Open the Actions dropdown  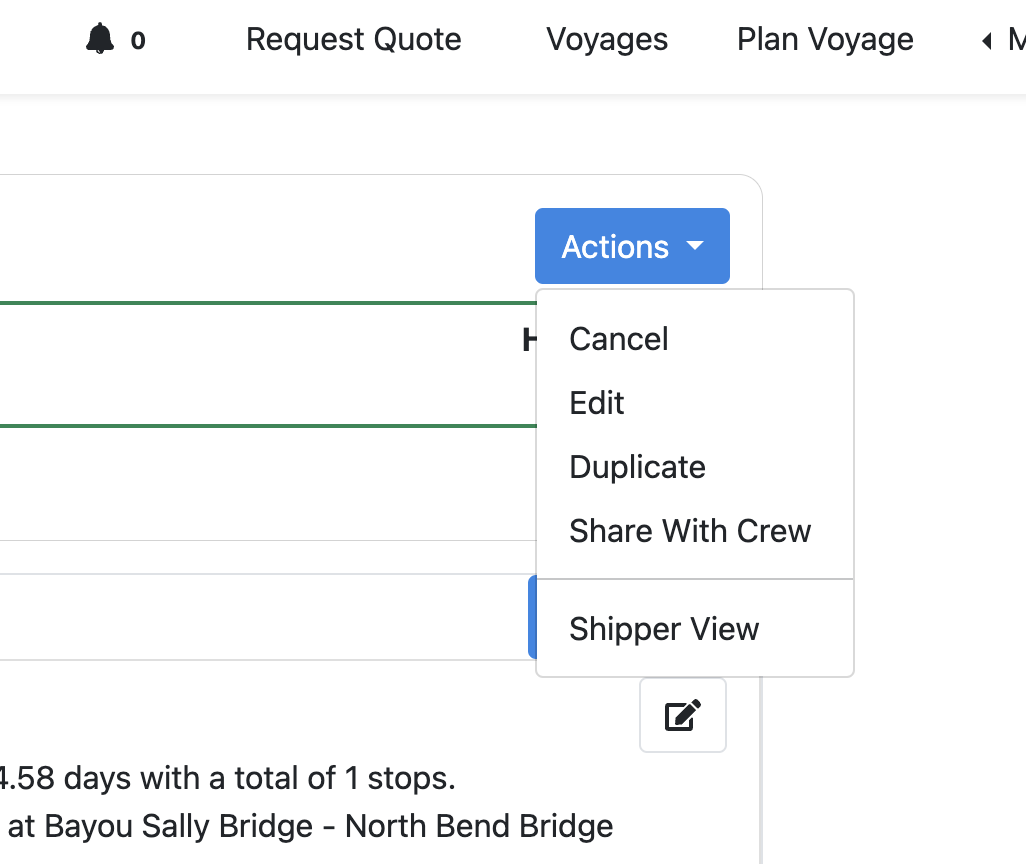pyautogui.click(x=631, y=246)
